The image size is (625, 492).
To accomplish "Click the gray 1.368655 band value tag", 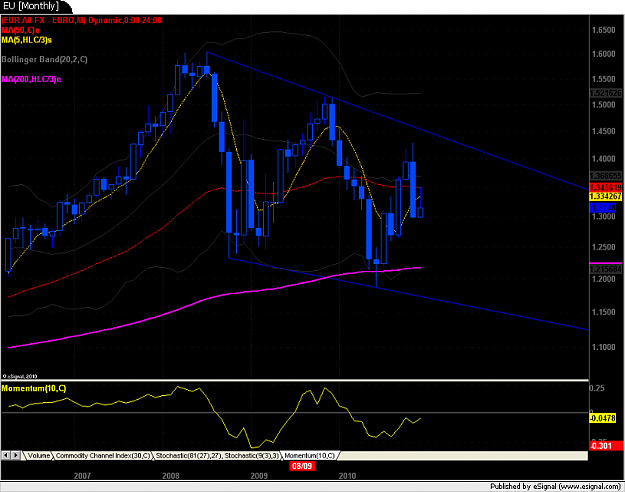I will [x=605, y=175].
